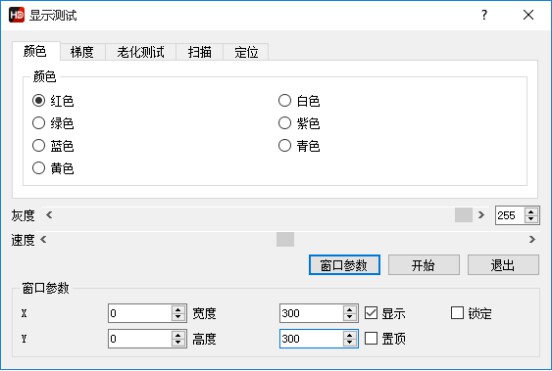The image size is (552, 371).
Task: Click left arrow of 速度 scrollbar
Action: tap(43, 239)
